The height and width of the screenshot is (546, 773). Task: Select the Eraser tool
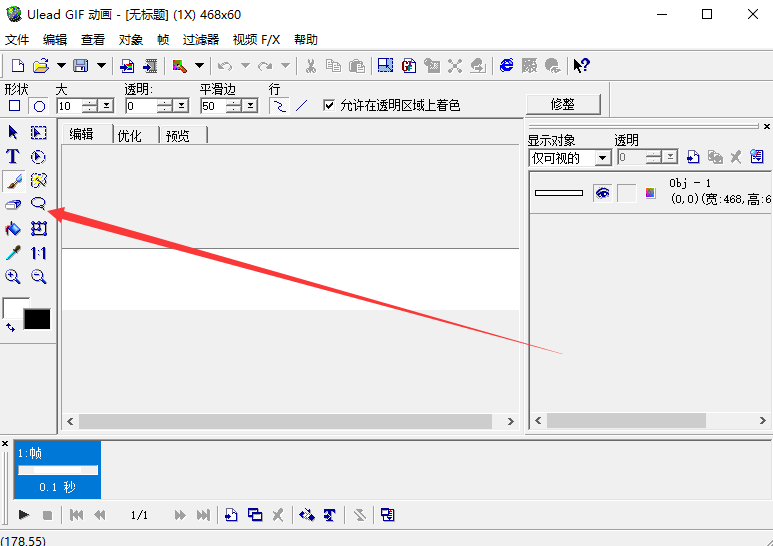[x=13, y=204]
